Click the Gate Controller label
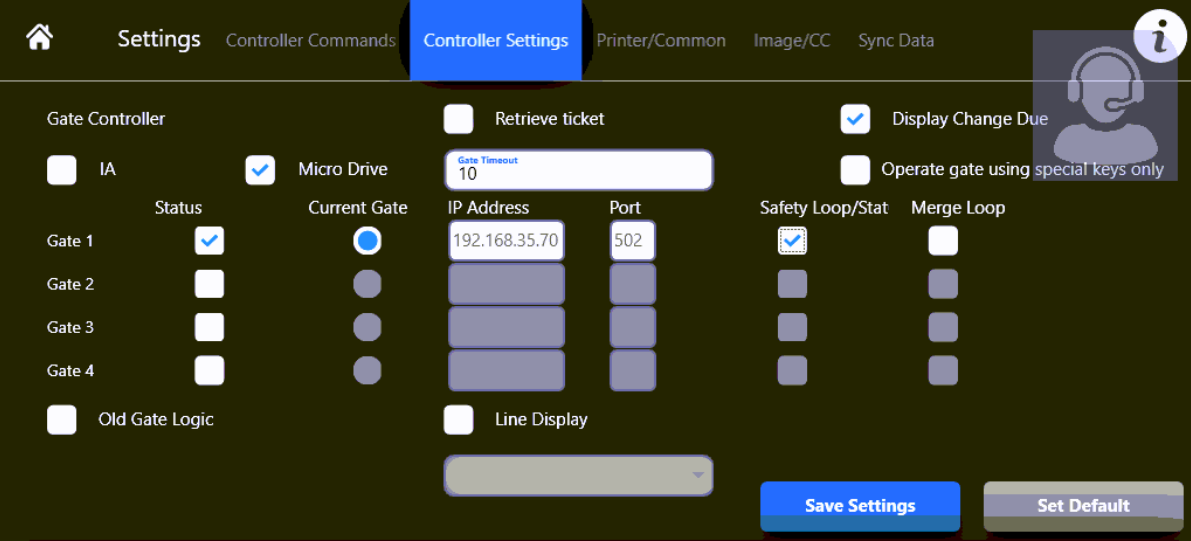The height and width of the screenshot is (541, 1191). [x=106, y=119]
